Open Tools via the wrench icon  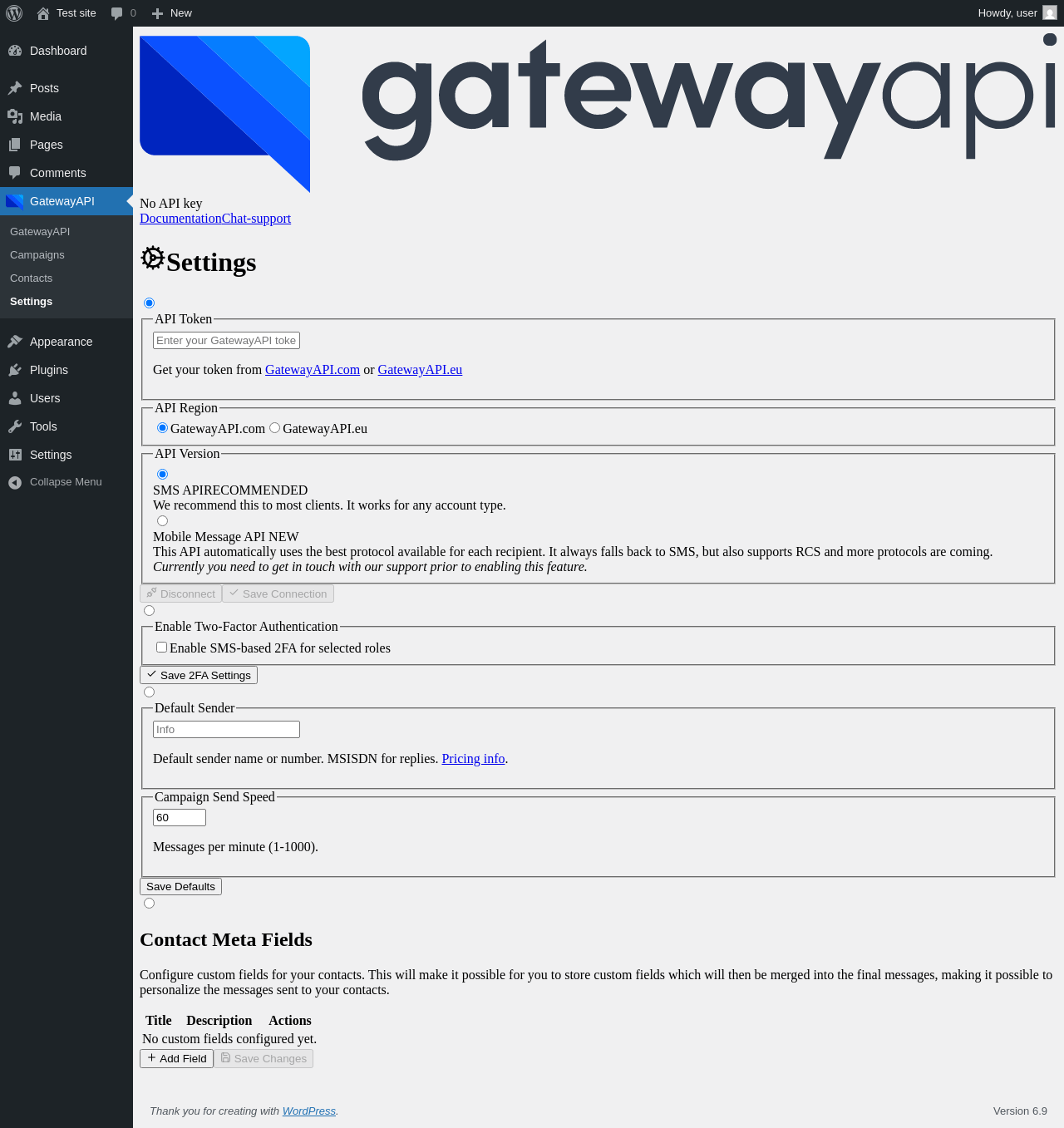pyautogui.click(x=15, y=426)
